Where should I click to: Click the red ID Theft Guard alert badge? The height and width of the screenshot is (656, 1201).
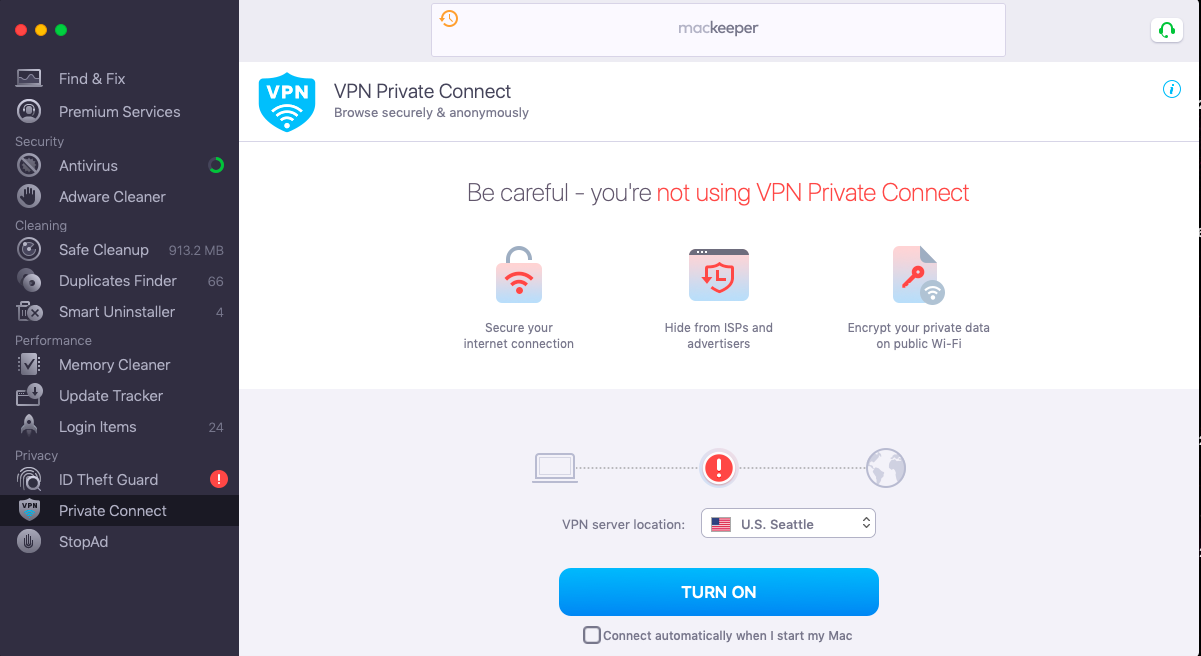coord(218,479)
